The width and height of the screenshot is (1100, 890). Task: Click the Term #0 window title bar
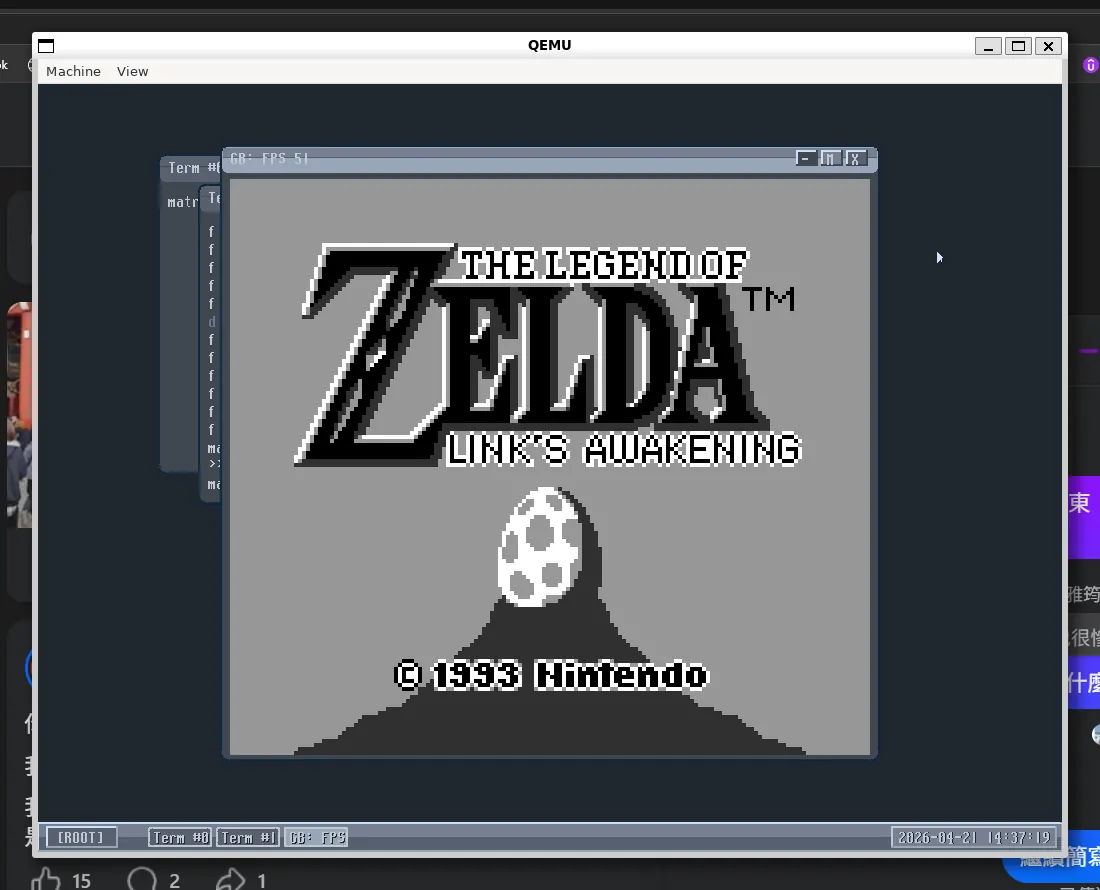(x=191, y=168)
